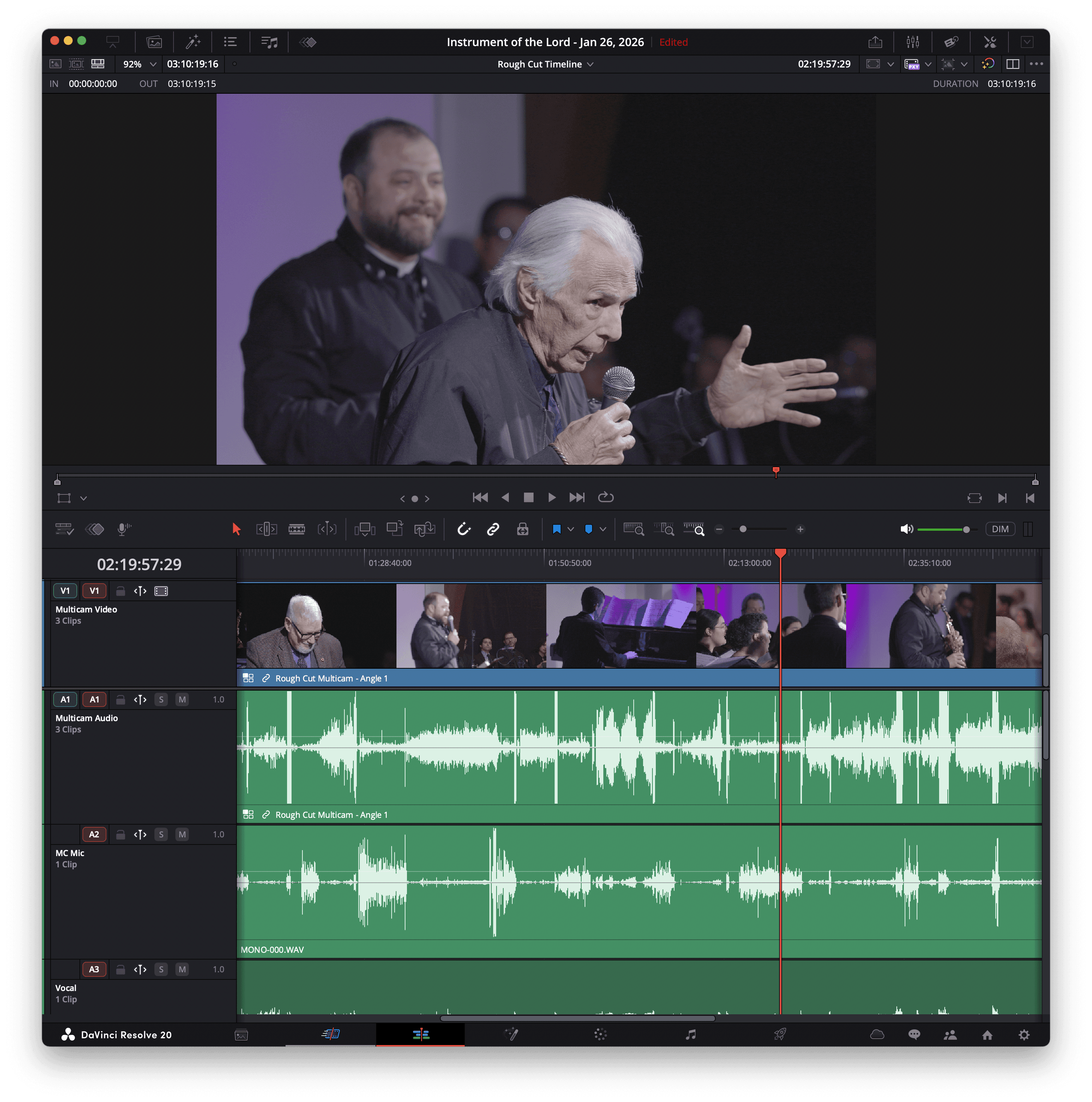1092x1102 pixels.
Task: Activate the Blade edit tool
Action: [296, 529]
